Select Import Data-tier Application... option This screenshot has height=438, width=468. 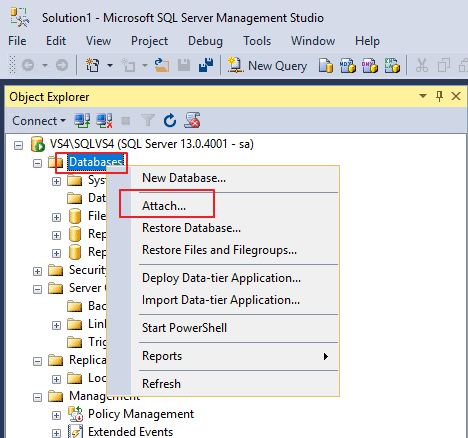pos(223,300)
